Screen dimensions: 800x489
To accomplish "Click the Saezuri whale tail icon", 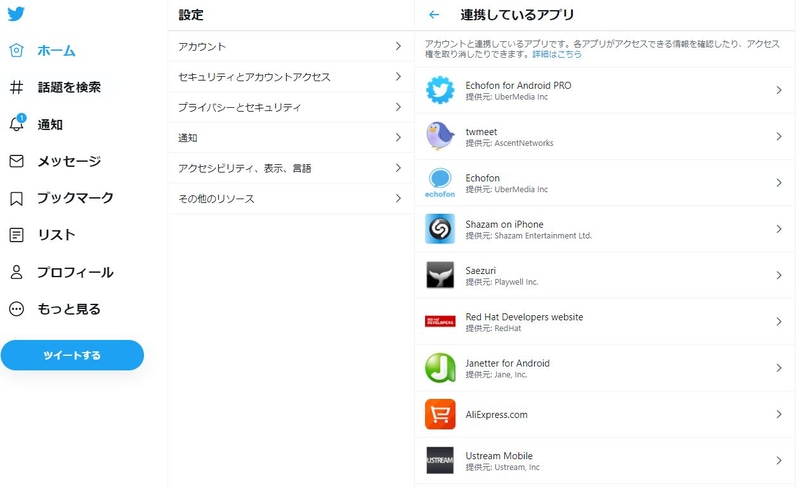I will point(440,275).
